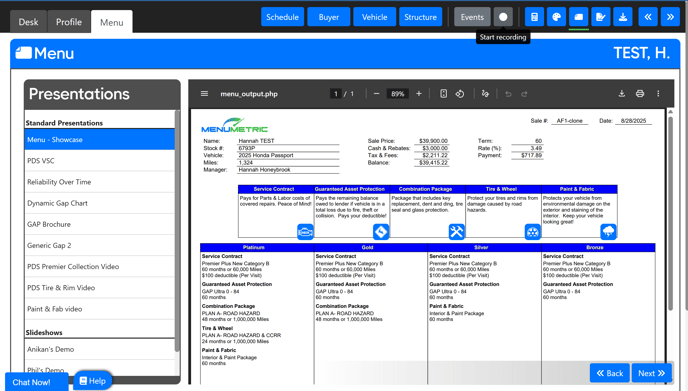Go to next section with double-right chevron
The image size is (688, 391).
tap(670, 17)
